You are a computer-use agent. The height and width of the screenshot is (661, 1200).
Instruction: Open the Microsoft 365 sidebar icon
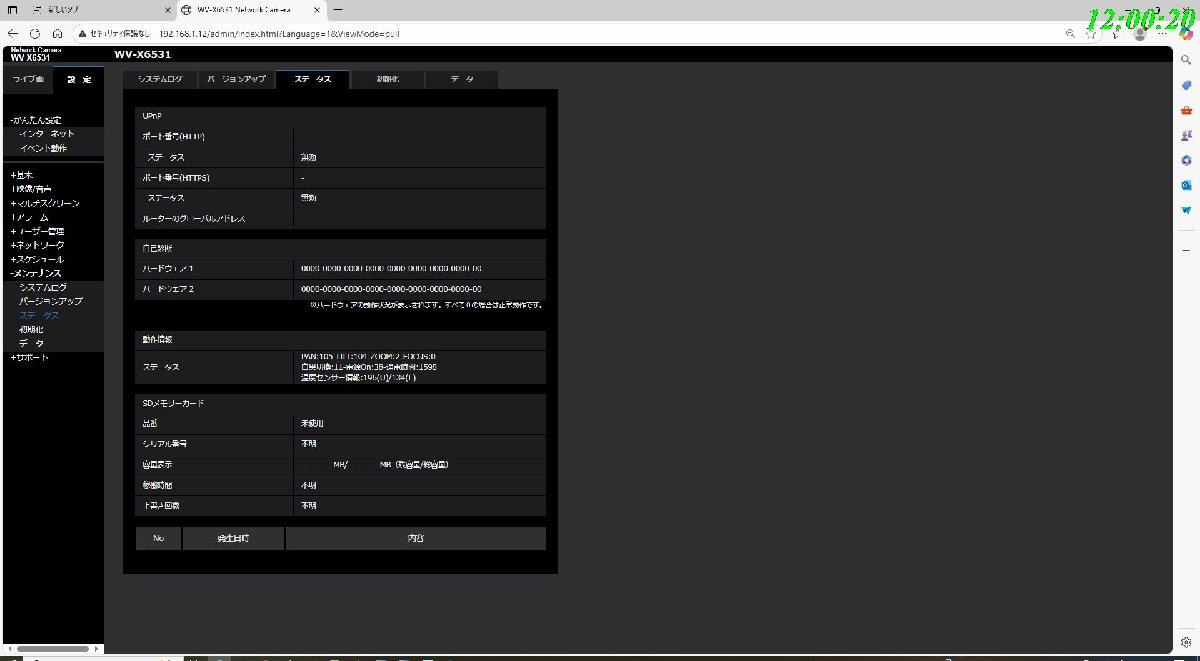(x=1186, y=160)
